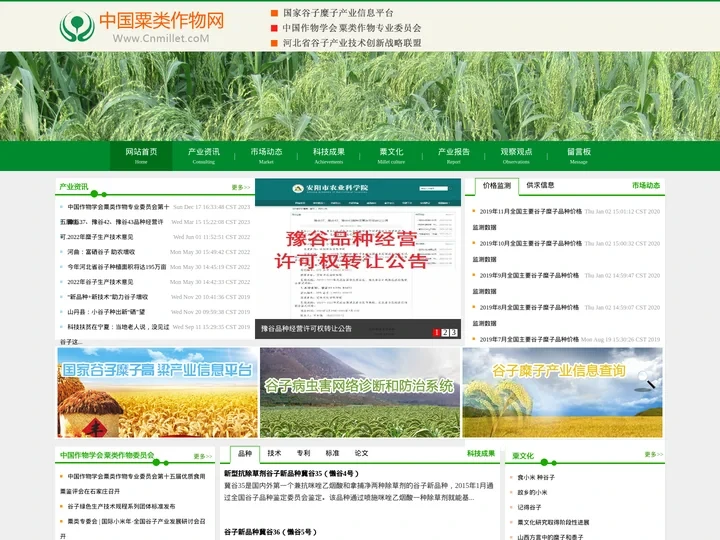Go to 观察观点 Observations menu item

tap(516, 156)
